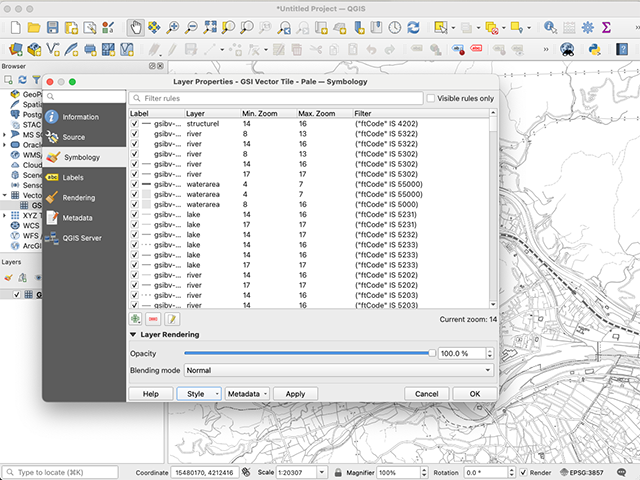The height and width of the screenshot is (480, 640).
Task: Open the Rendering tab in sidebar
Action: click(78, 197)
